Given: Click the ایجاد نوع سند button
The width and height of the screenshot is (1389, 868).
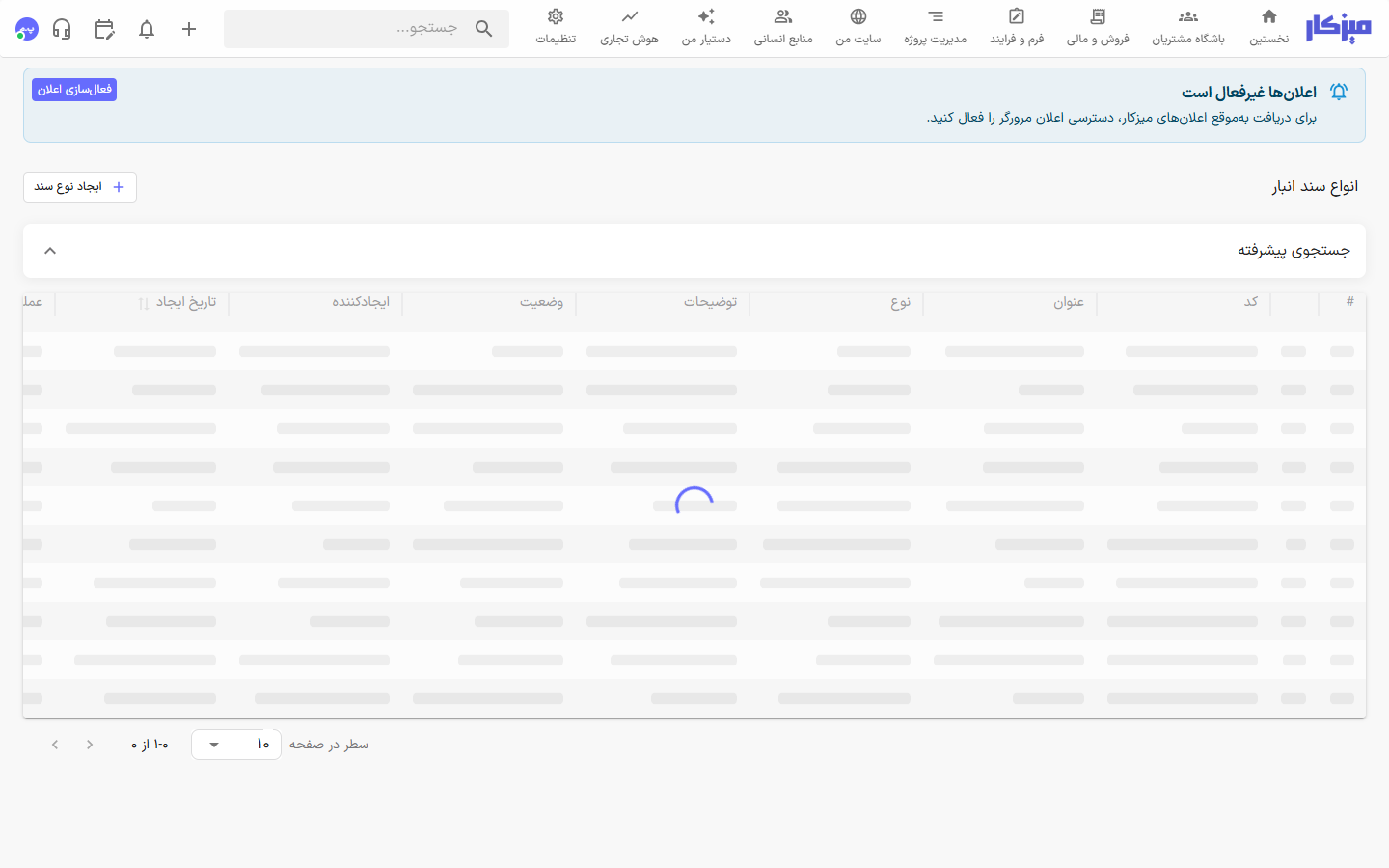Looking at the screenshot, I should coord(80,187).
